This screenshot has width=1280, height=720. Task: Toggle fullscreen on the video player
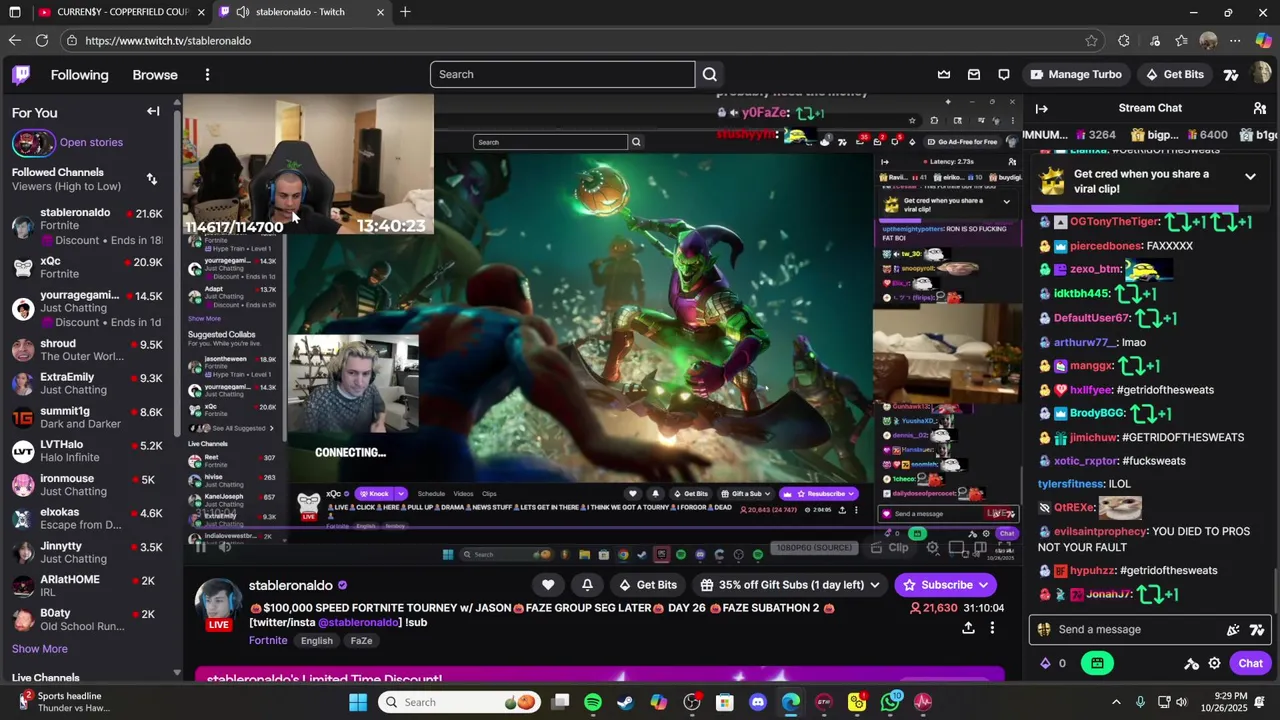pos(1003,547)
